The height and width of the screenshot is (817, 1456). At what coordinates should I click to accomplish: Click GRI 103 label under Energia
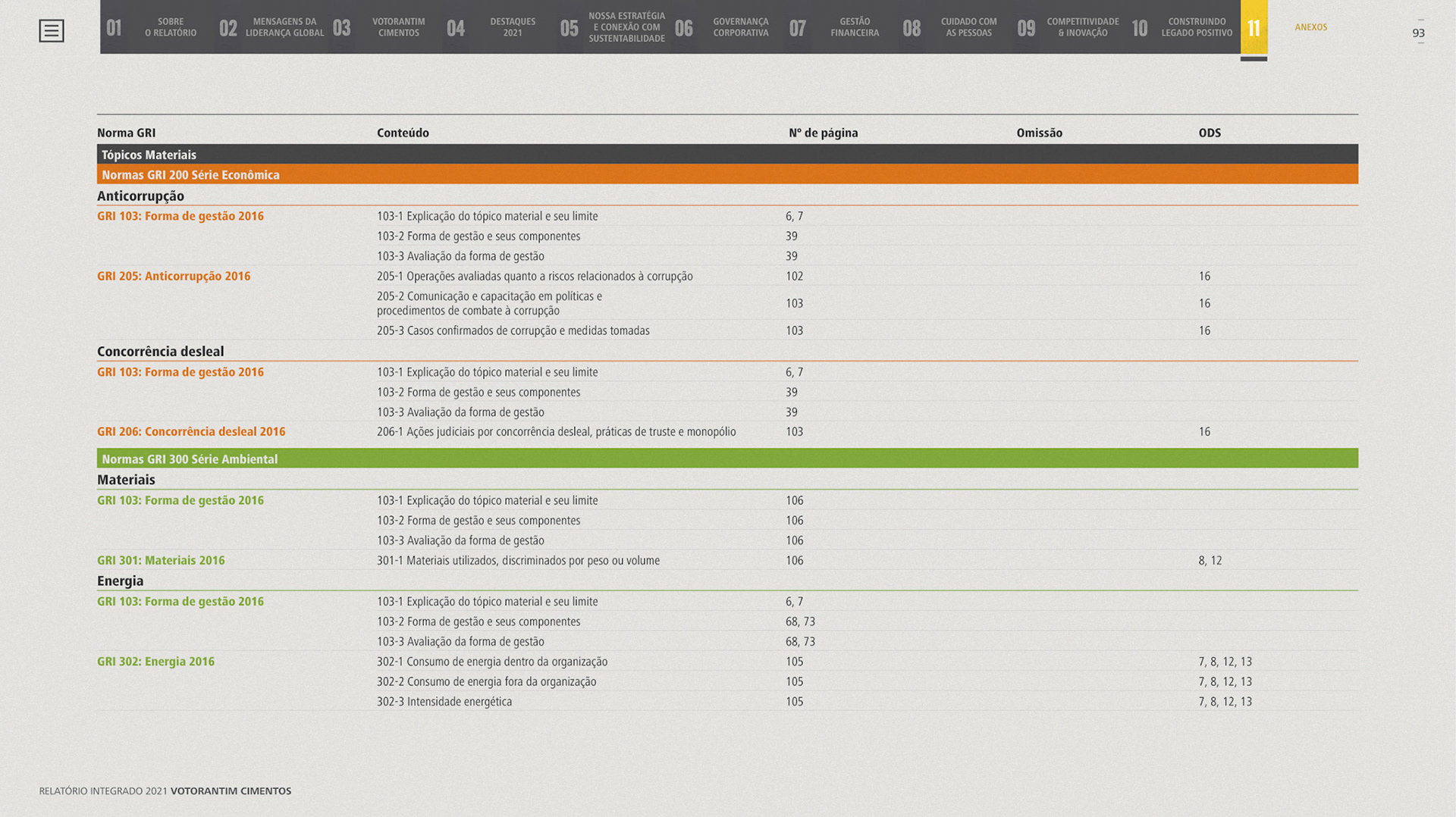tap(180, 602)
